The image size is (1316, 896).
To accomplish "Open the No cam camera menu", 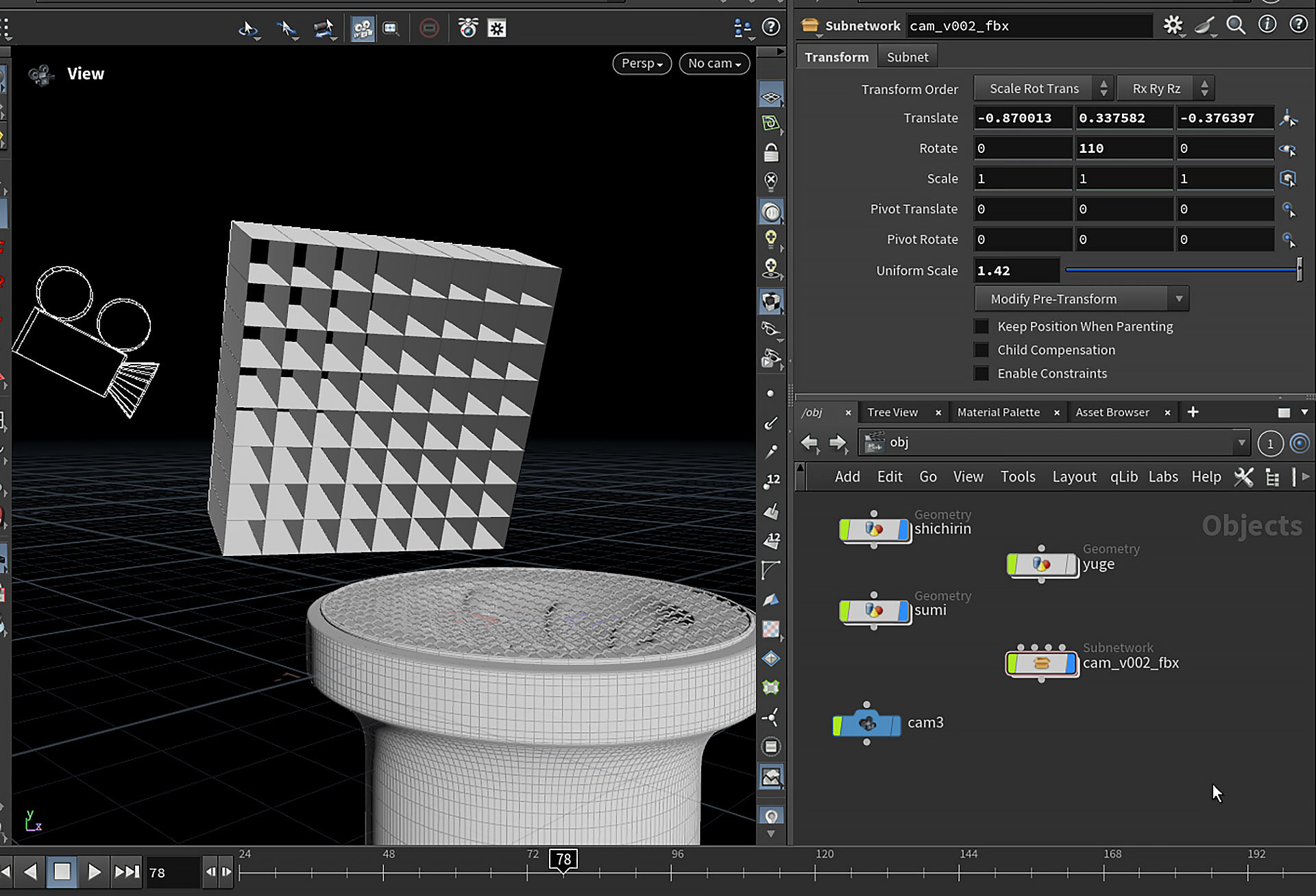I will [x=714, y=63].
